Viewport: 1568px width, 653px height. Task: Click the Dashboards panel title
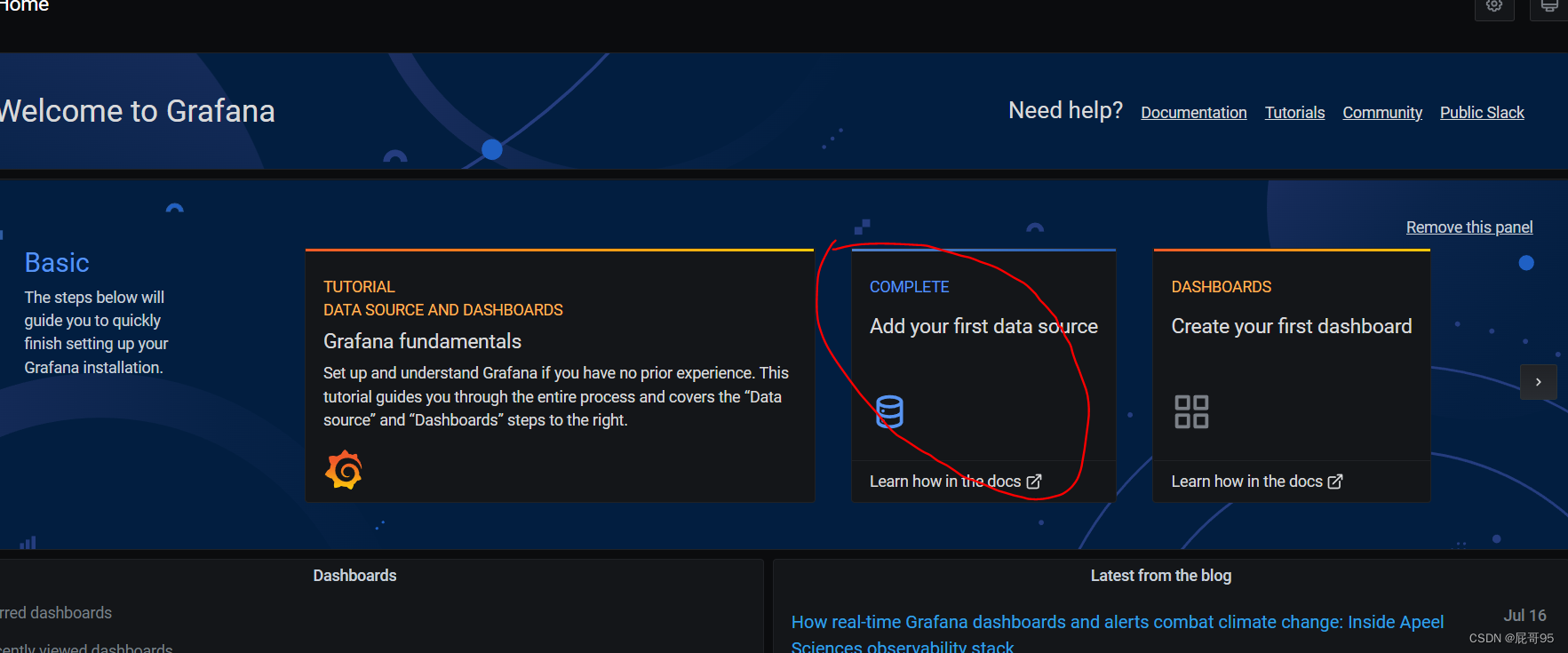[354, 576]
